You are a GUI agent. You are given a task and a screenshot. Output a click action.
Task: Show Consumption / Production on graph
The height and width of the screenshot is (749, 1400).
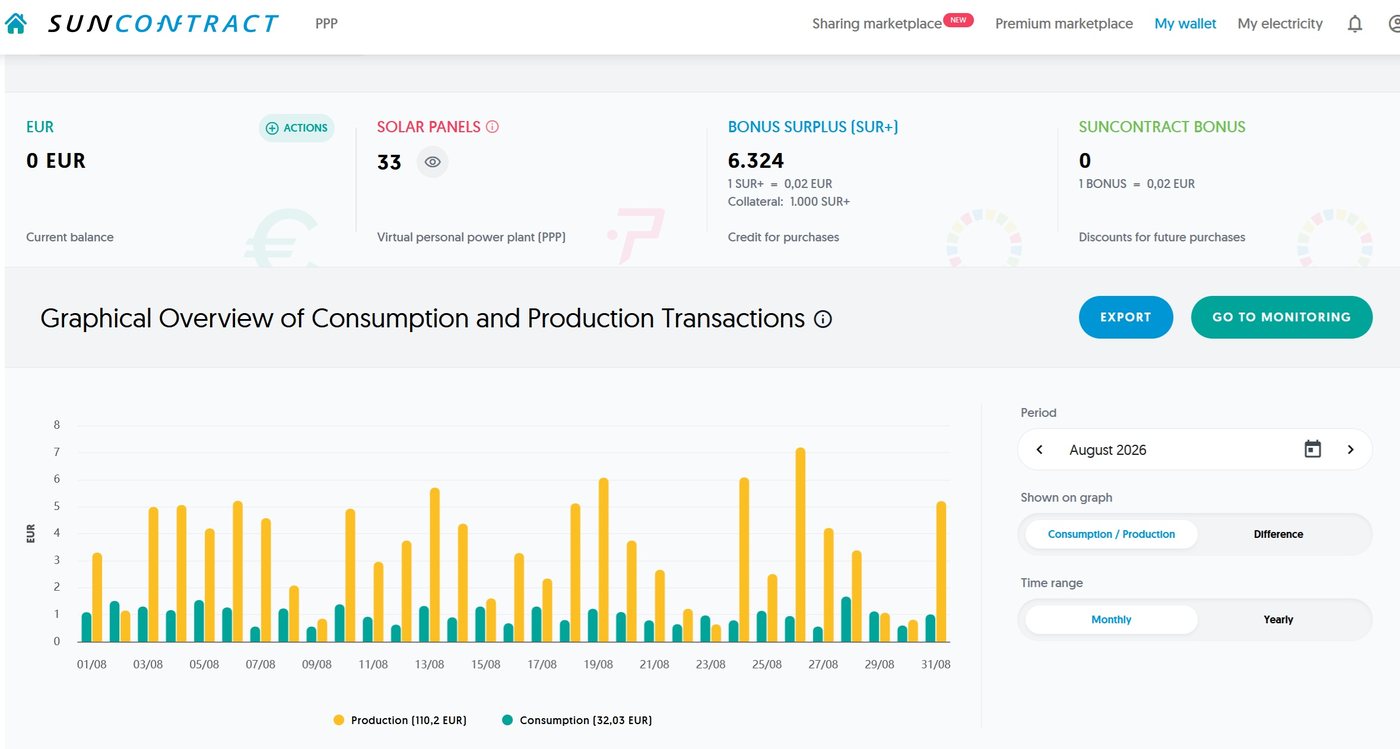coord(1111,534)
